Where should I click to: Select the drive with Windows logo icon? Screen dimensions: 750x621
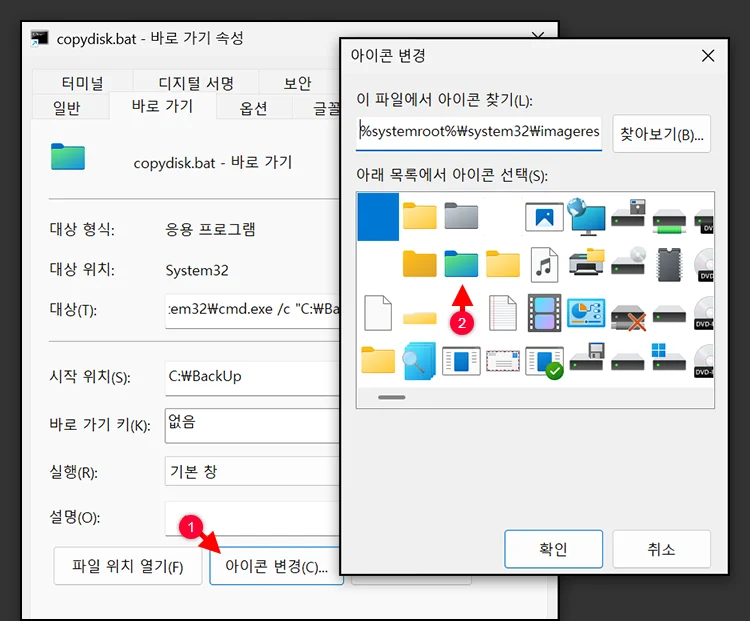click(x=669, y=356)
